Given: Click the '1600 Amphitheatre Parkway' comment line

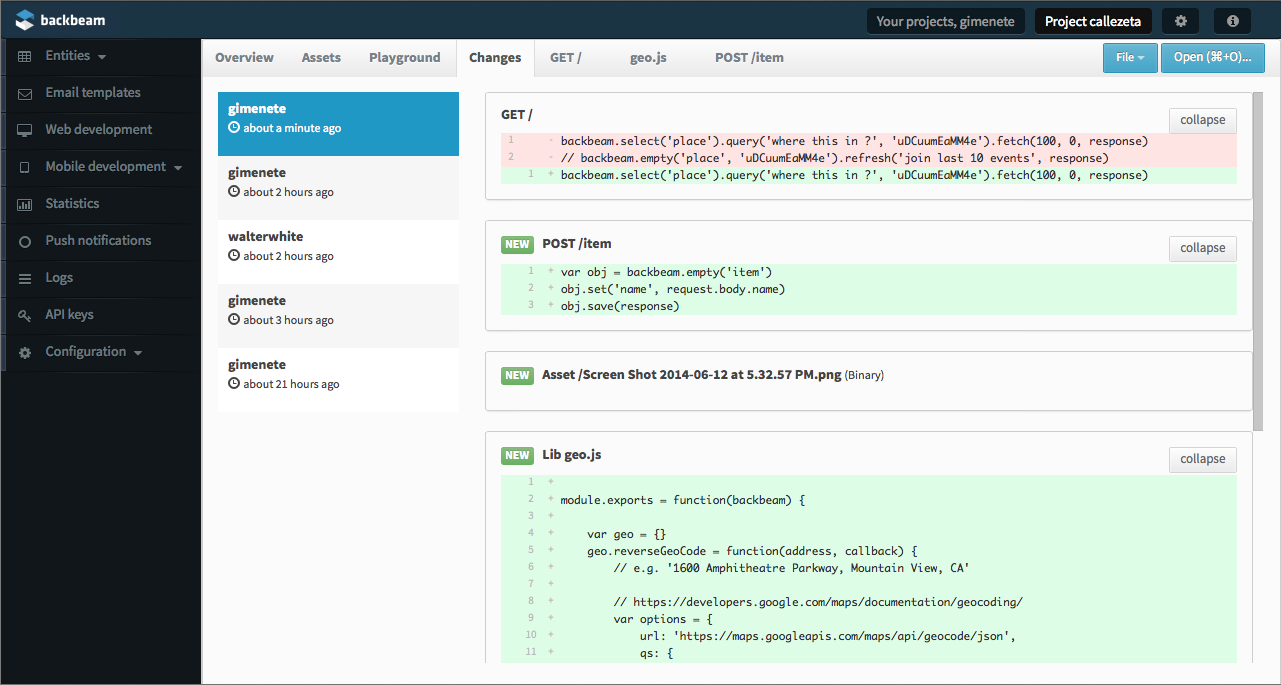Looking at the screenshot, I should click(791, 567).
